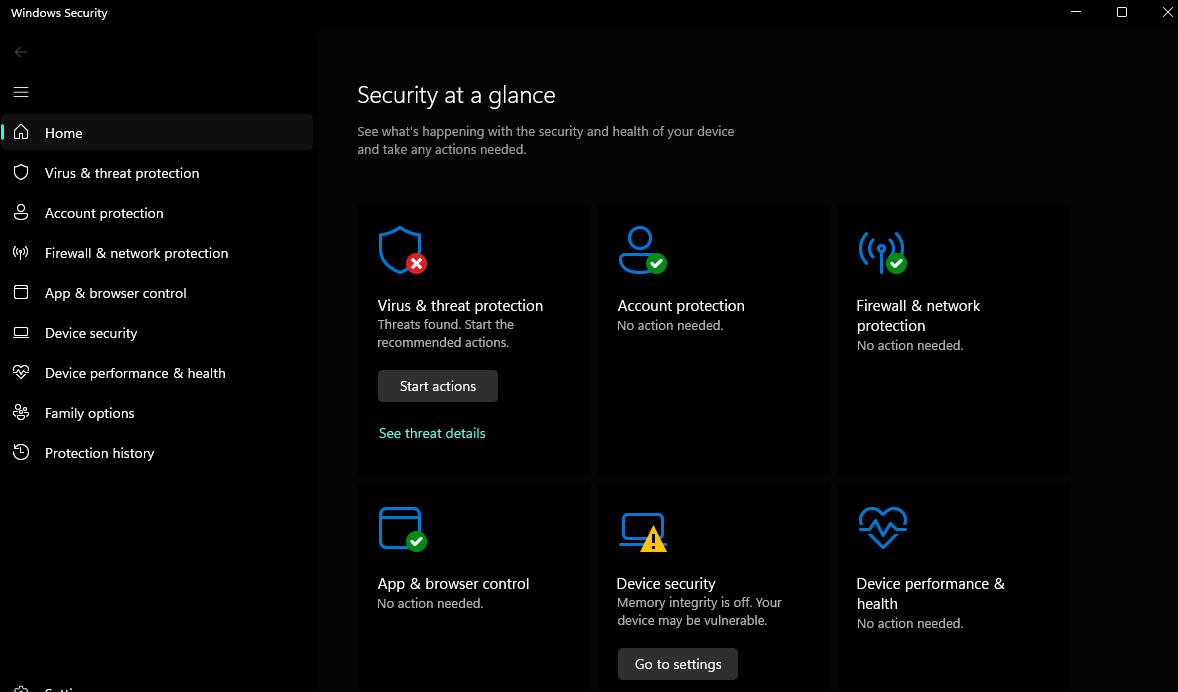Open Family options in the sidebar
The width and height of the screenshot is (1178, 692).
pyautogui.click(x=157, y=412)
